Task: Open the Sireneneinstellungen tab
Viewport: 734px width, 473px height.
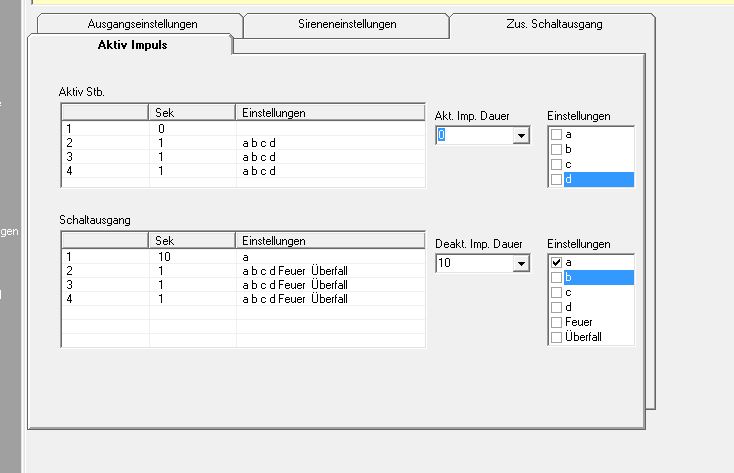Action: coord(346,24)
